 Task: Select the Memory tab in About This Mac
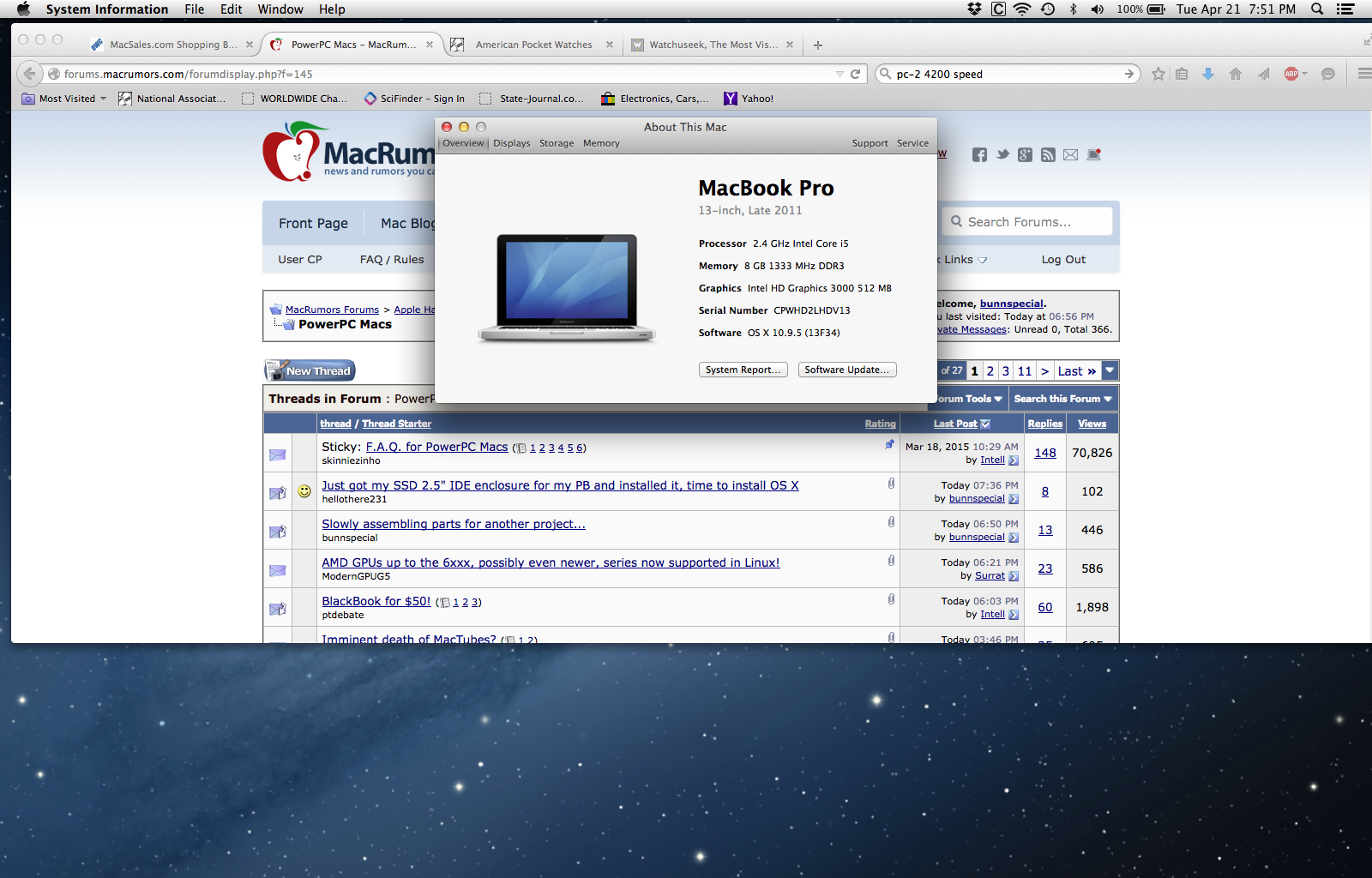601,143
